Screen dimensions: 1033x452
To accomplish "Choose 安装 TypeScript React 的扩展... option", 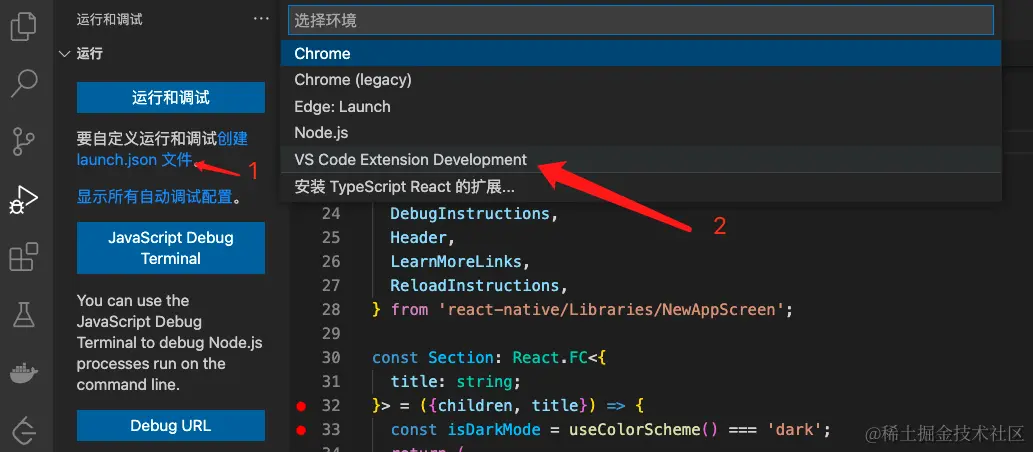I will pyautogui.click(x=640, y=186).
